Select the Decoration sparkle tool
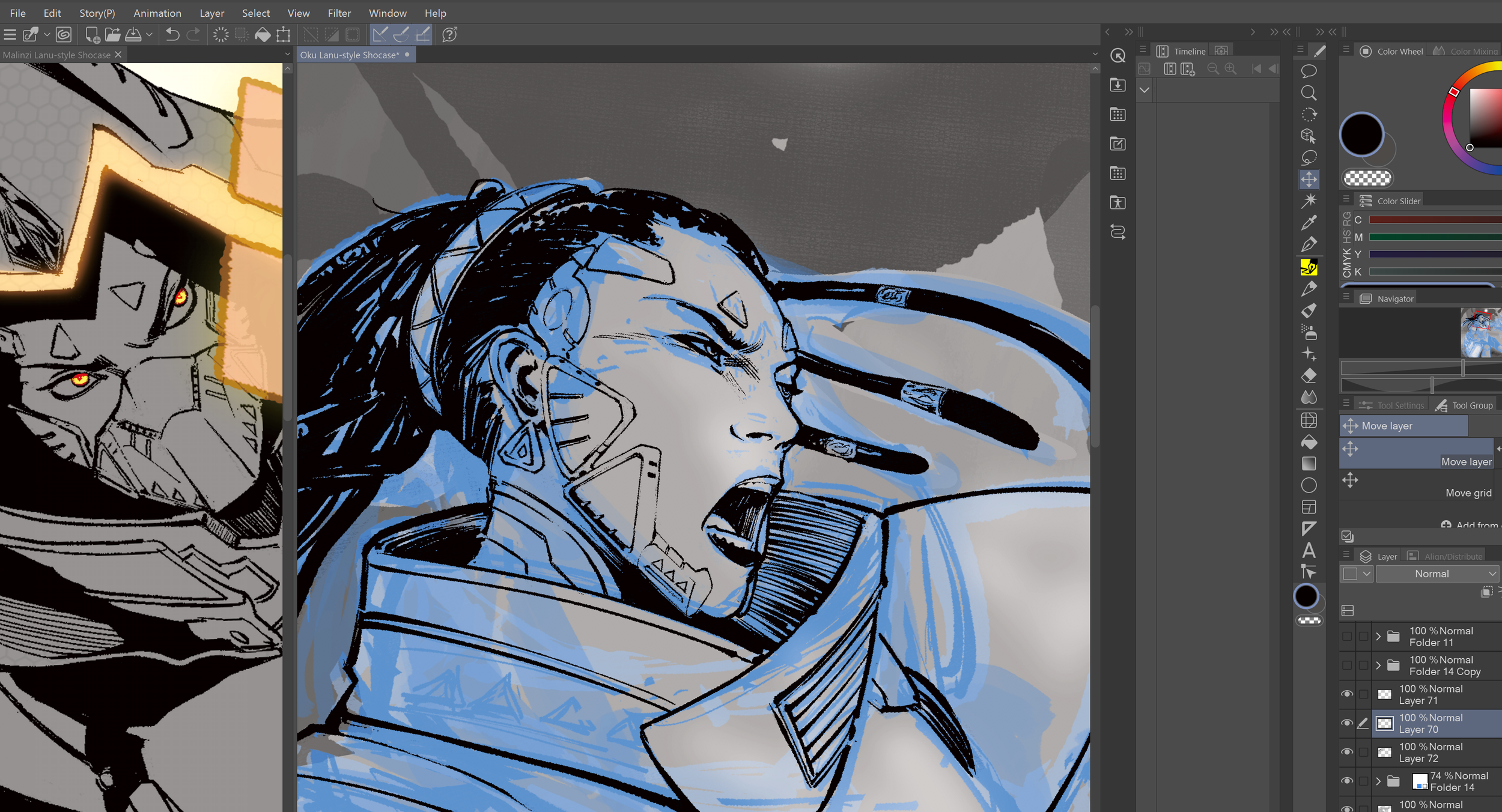 (x=1309, y=354)
